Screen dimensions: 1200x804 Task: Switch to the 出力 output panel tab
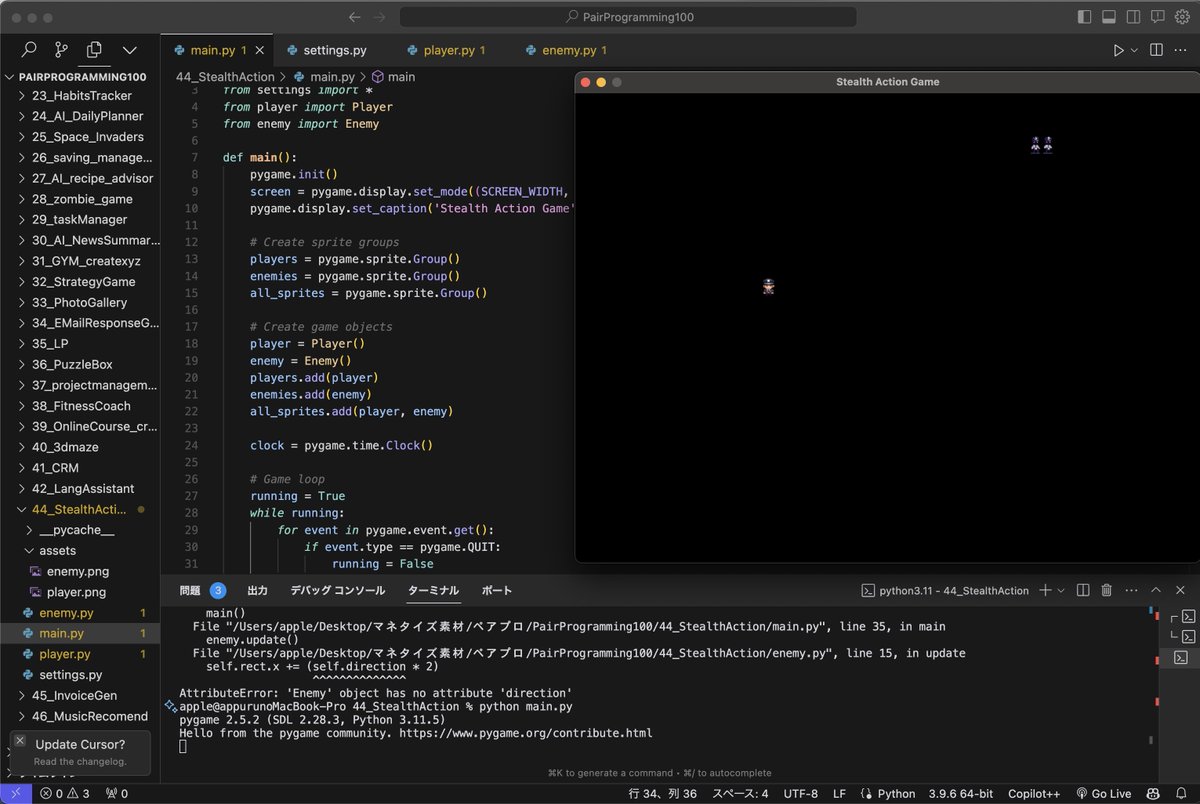pyautogui.click(x=257, y=591)
